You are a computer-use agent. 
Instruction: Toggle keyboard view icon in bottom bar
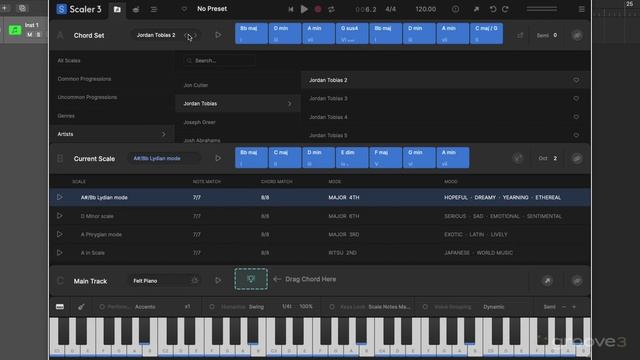tap(60, 307)
